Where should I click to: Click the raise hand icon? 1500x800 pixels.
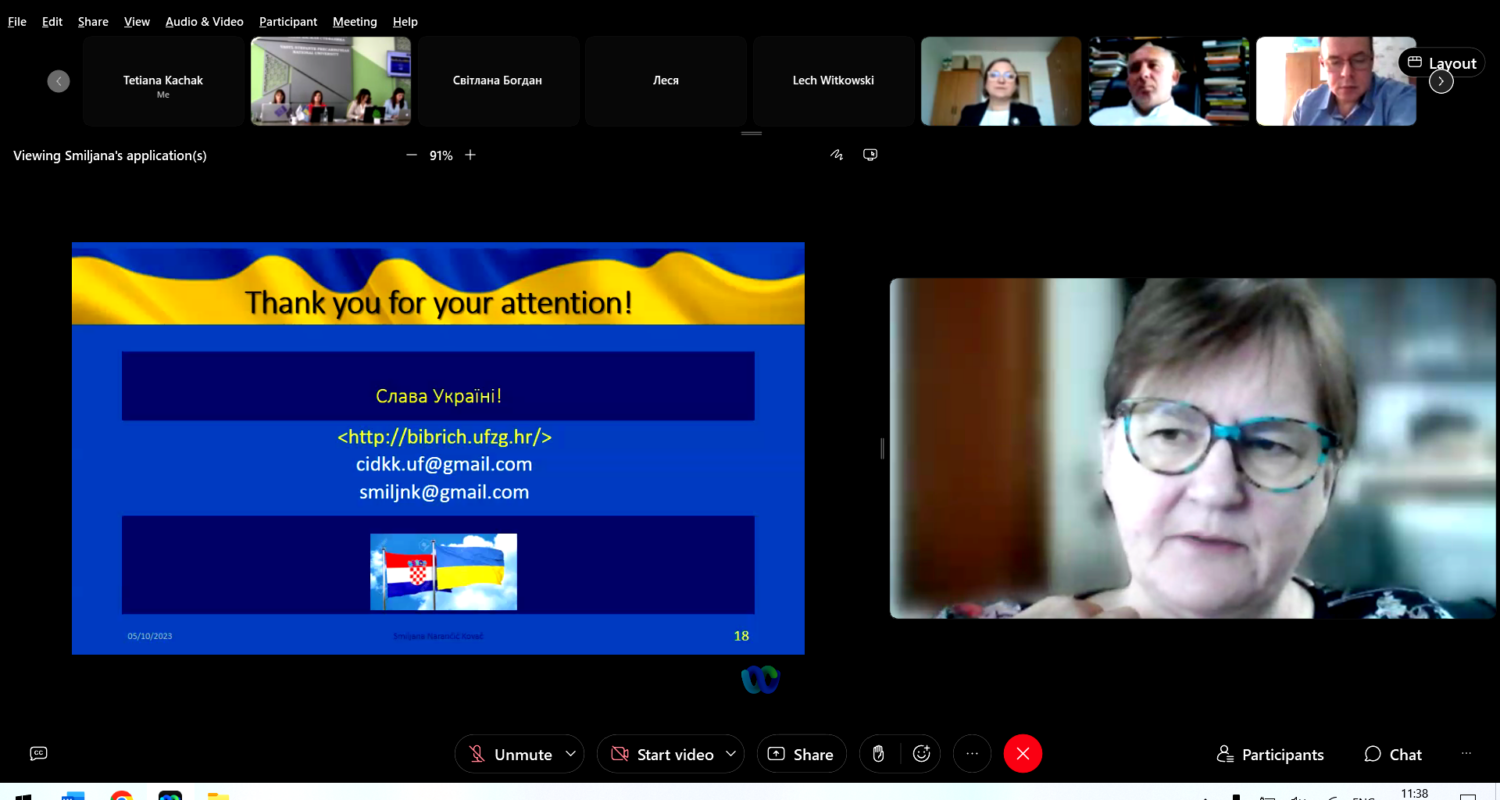pos(879,754)
